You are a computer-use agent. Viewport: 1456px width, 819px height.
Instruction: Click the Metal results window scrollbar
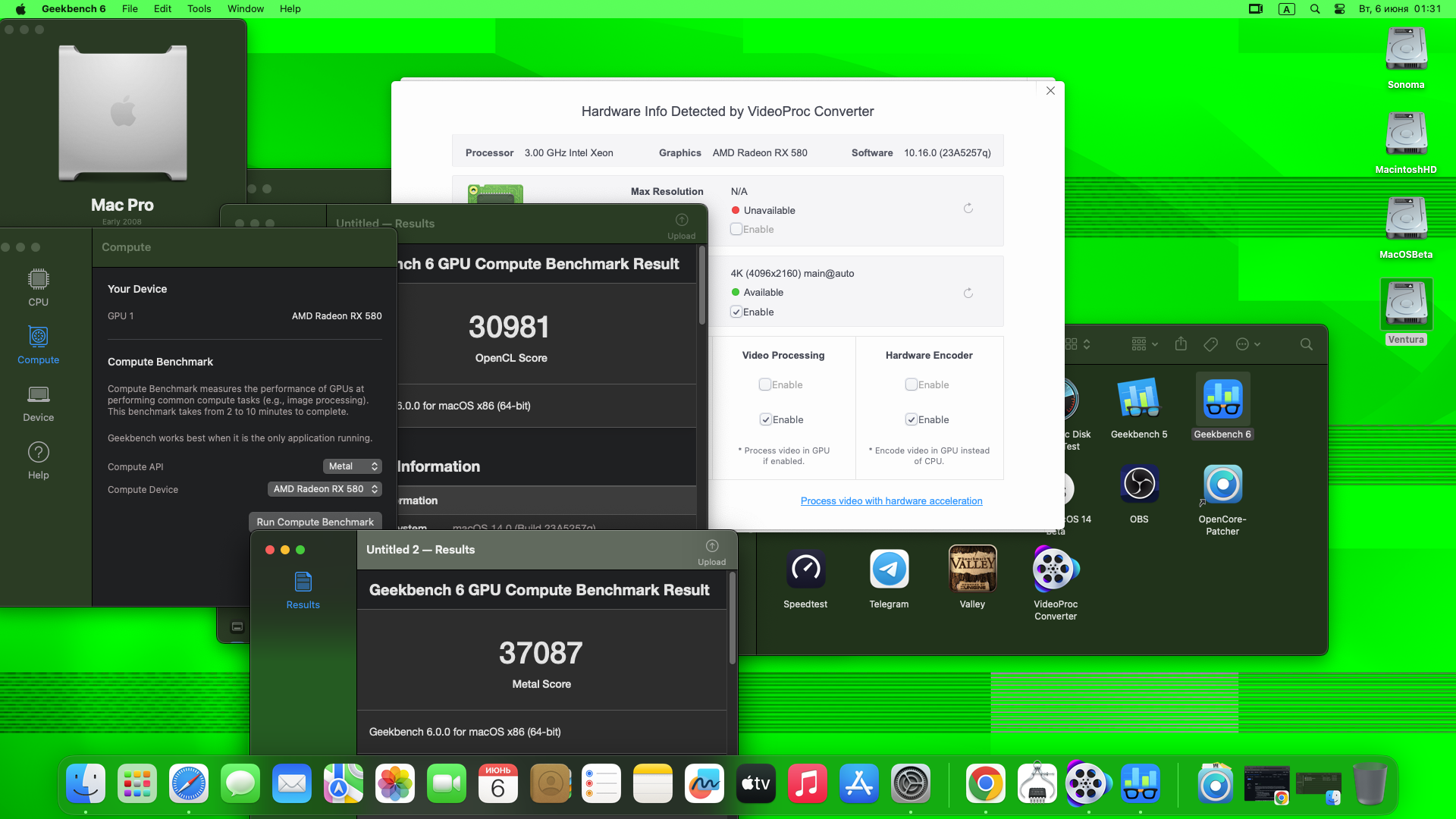(733, 619)
